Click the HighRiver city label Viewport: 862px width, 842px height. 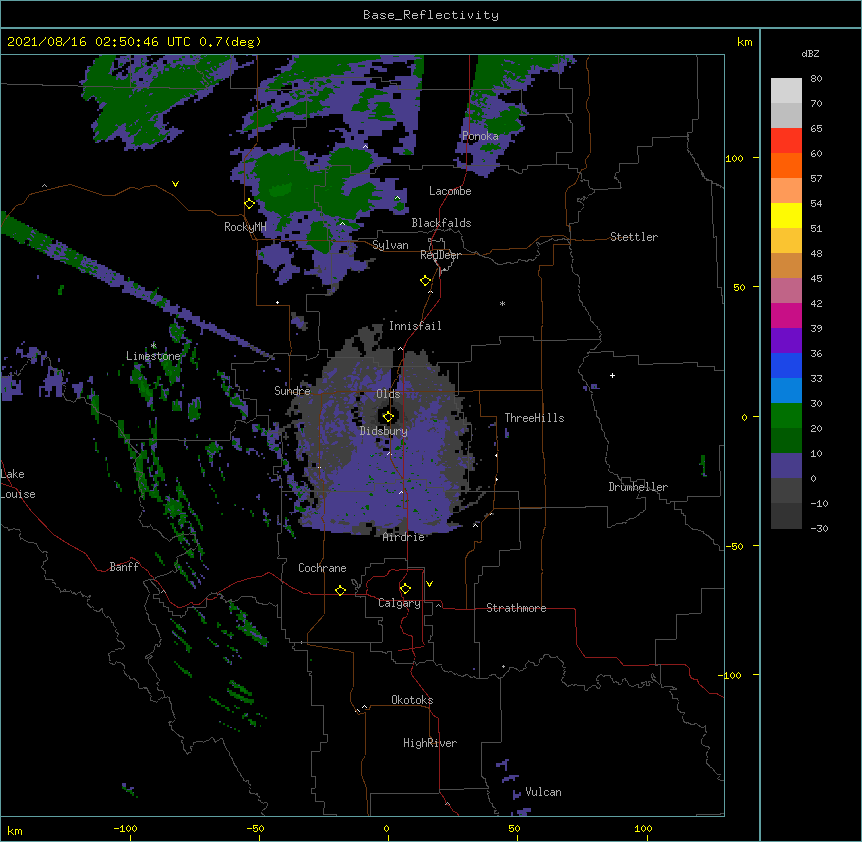[430, 743]
